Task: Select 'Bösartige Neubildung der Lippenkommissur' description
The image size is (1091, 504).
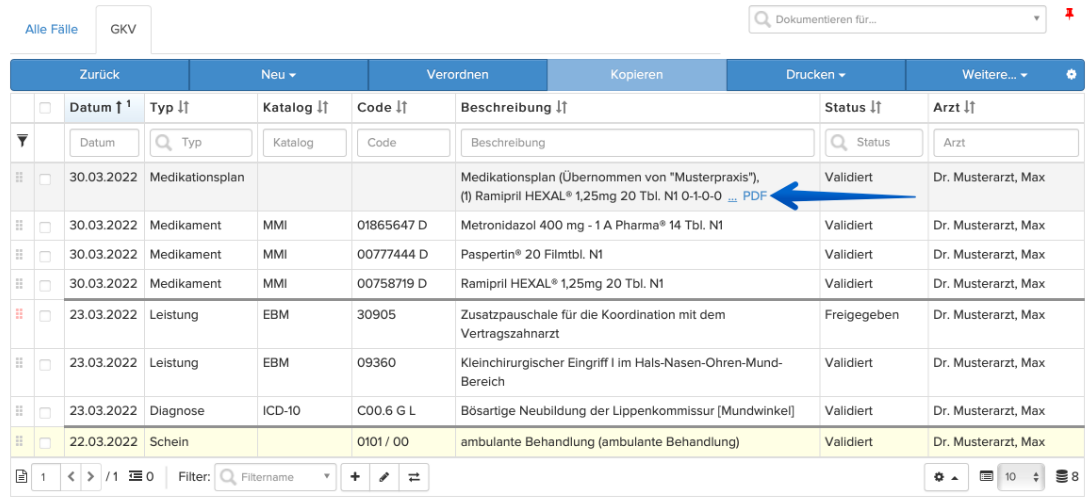Action: coord(627,411)
